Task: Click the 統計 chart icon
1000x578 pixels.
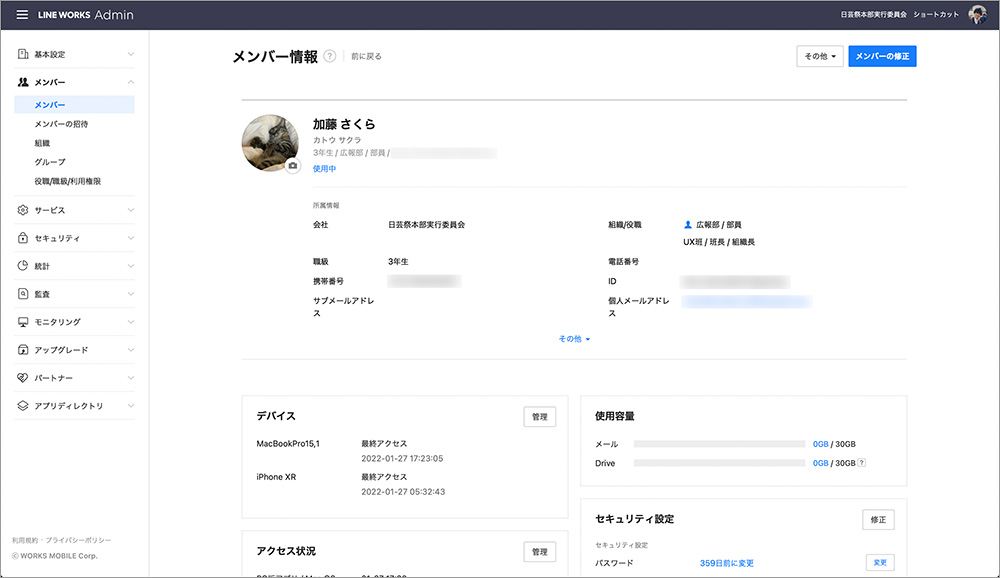Action: (x=23, y=266)
